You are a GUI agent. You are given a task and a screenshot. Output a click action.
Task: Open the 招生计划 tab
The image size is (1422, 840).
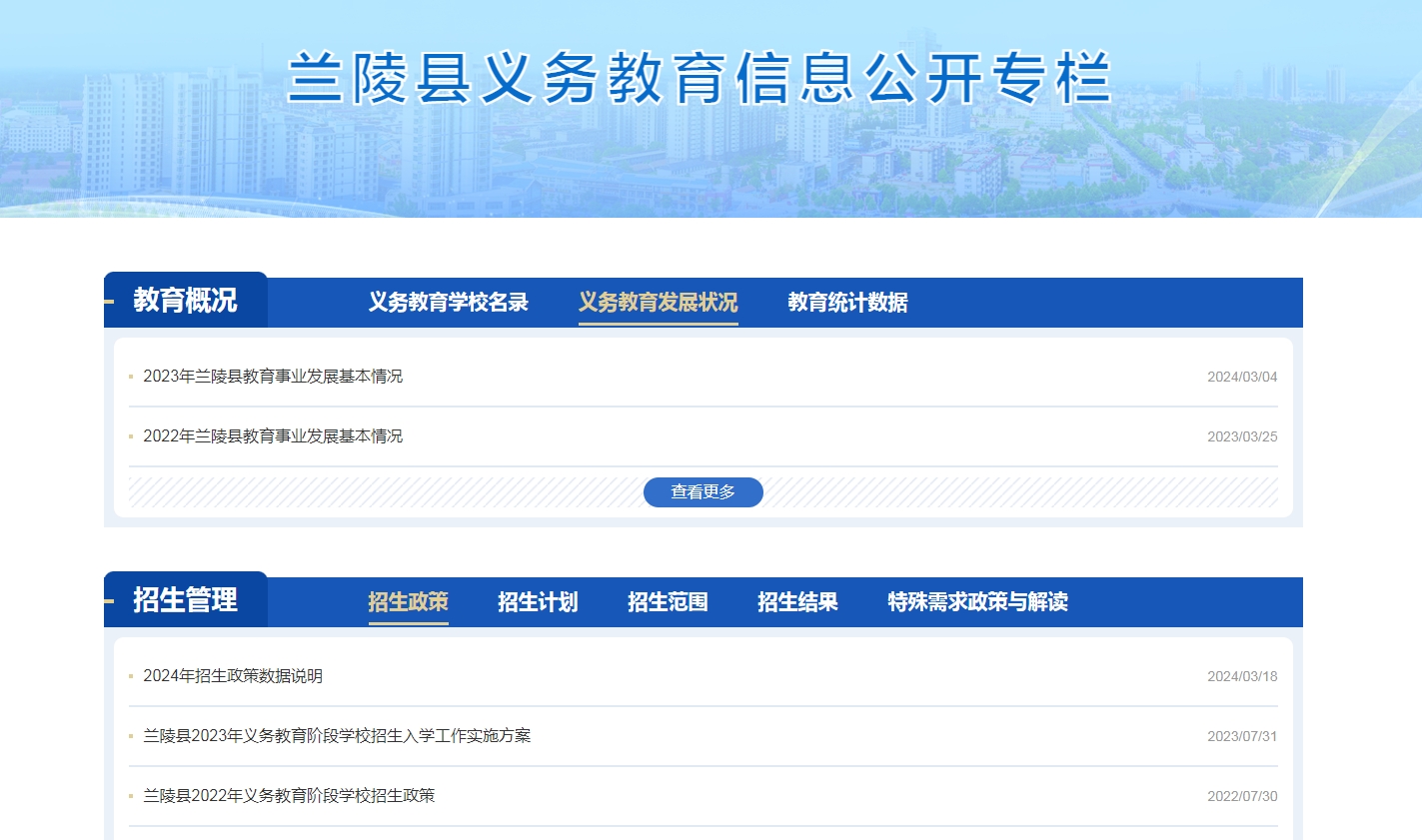[538, 601]
